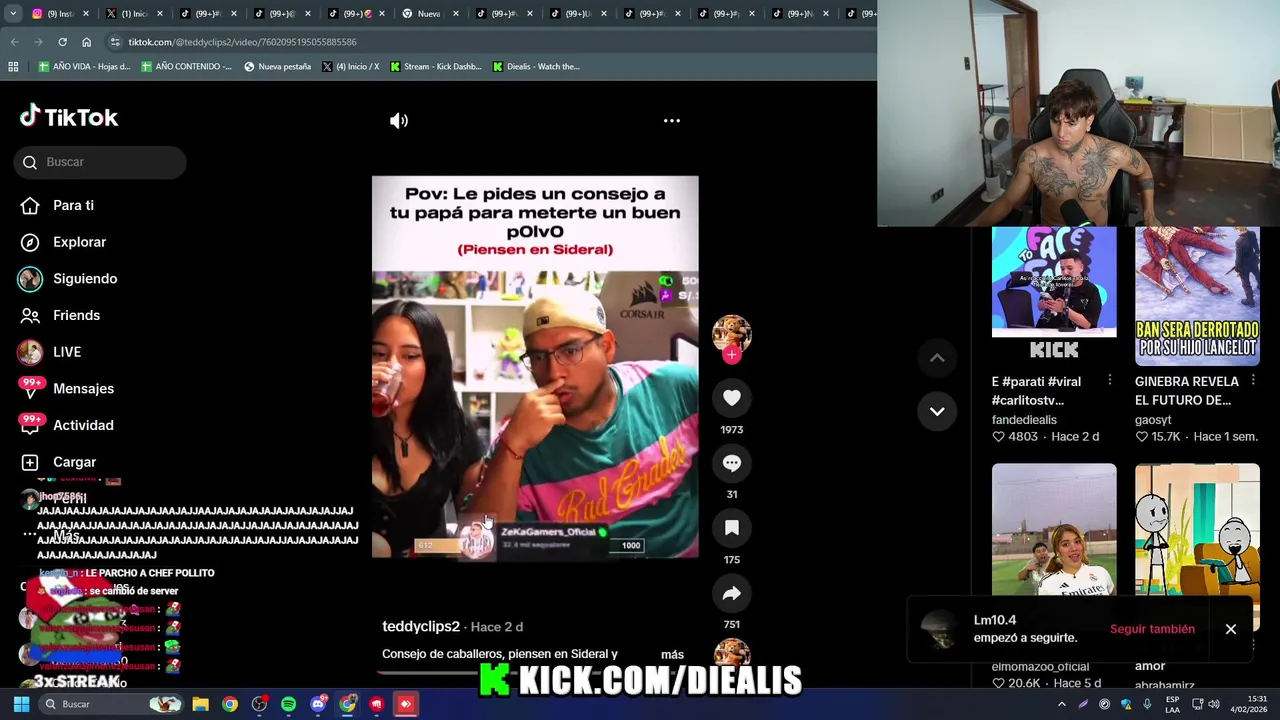Show hidden system tray icons chevron

click(x=1062, y=704)
